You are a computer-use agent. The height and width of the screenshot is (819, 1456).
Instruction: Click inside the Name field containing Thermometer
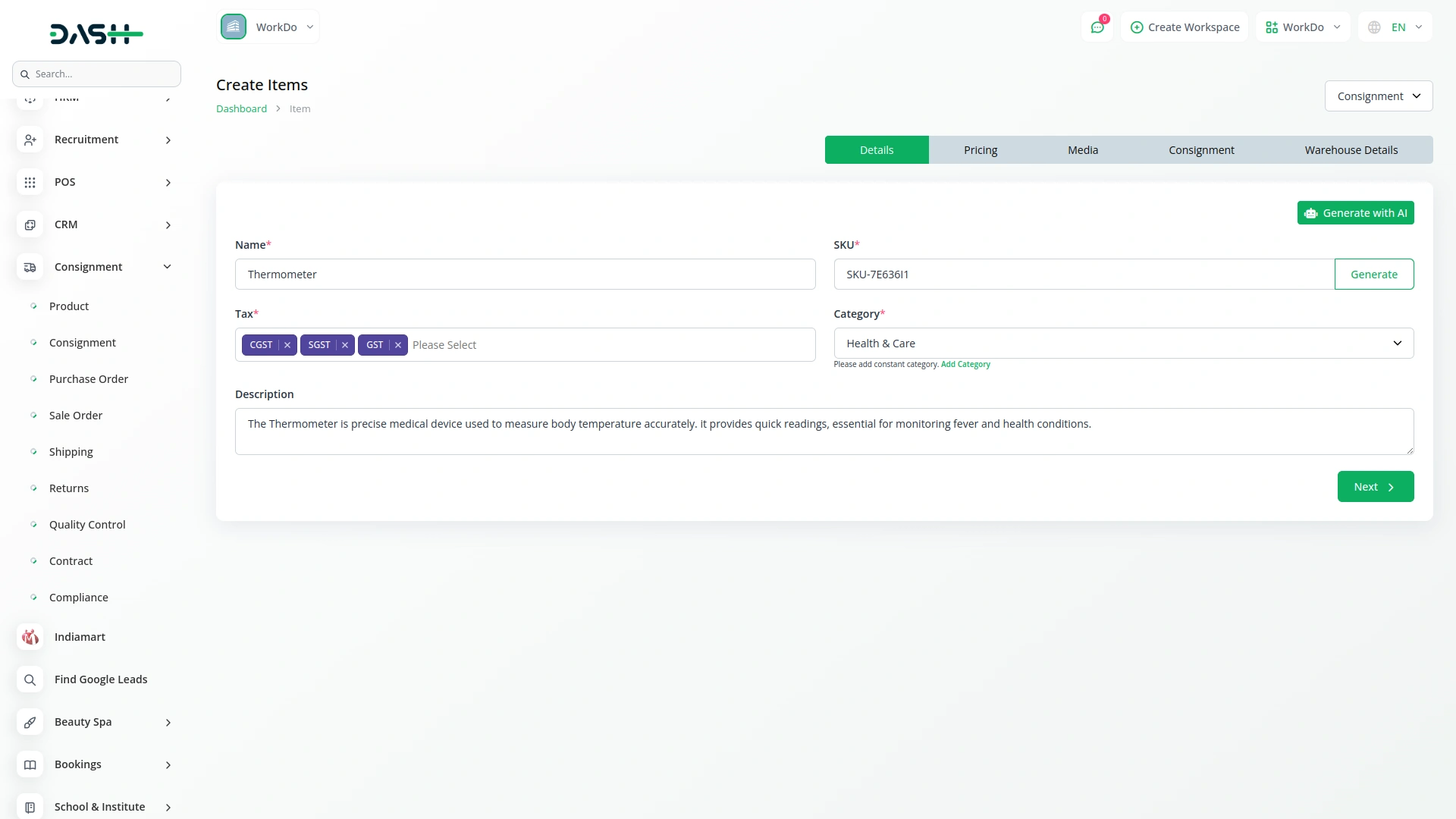pos(525,274)
